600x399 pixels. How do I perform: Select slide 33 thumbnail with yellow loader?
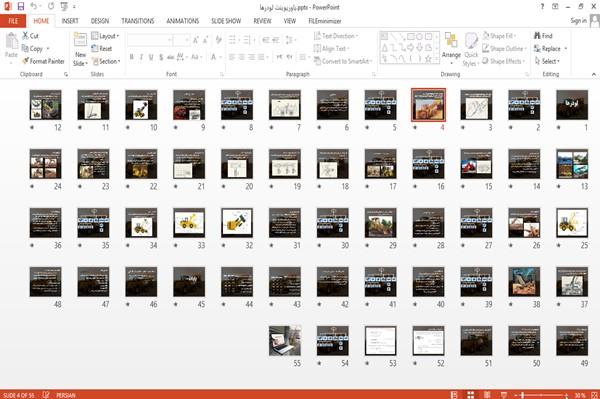[x=189, y=223]
